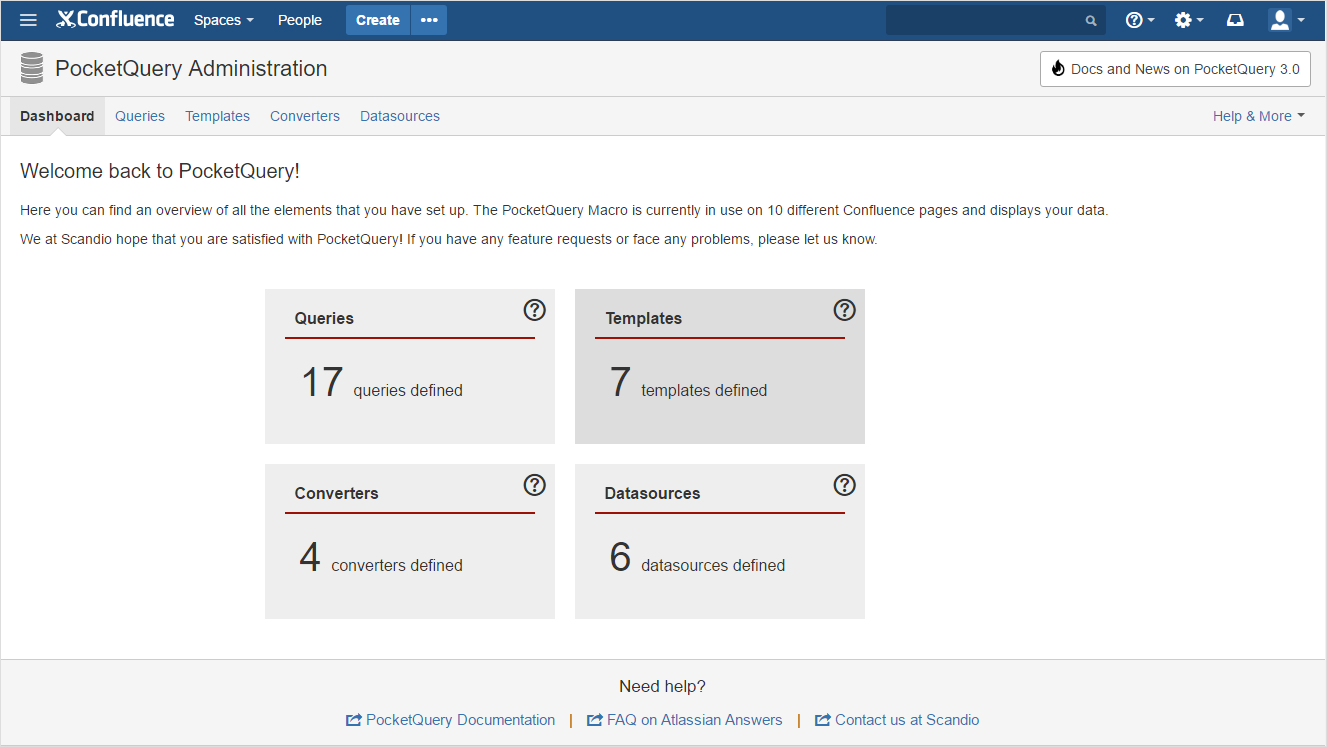Click the Converters card help icon
Screen dimensions: 1327x747
click(x=535, y=485)
